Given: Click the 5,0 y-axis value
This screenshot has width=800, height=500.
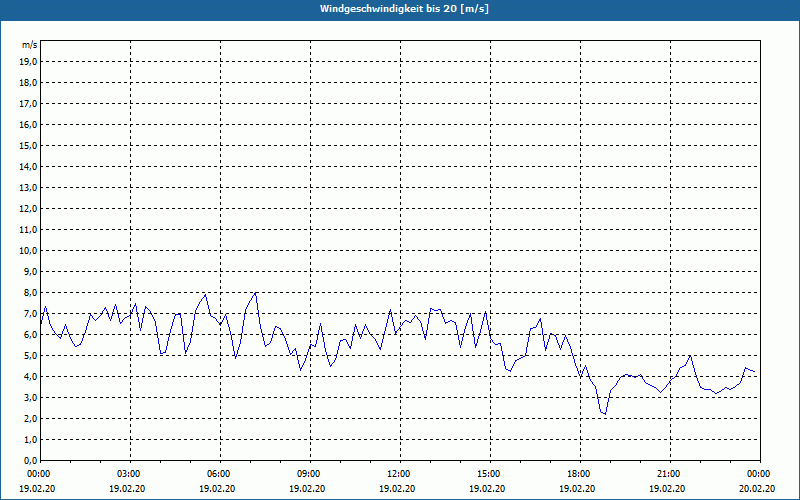Looking at the screenshot, I should (x=31, y=356).
